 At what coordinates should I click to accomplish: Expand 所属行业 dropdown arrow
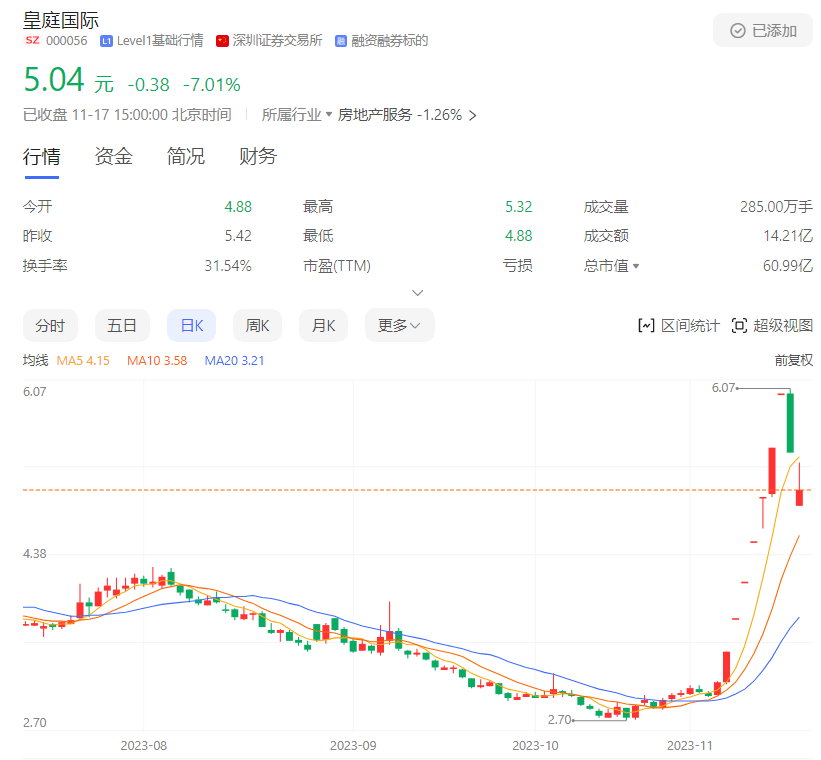coord(329,115)
